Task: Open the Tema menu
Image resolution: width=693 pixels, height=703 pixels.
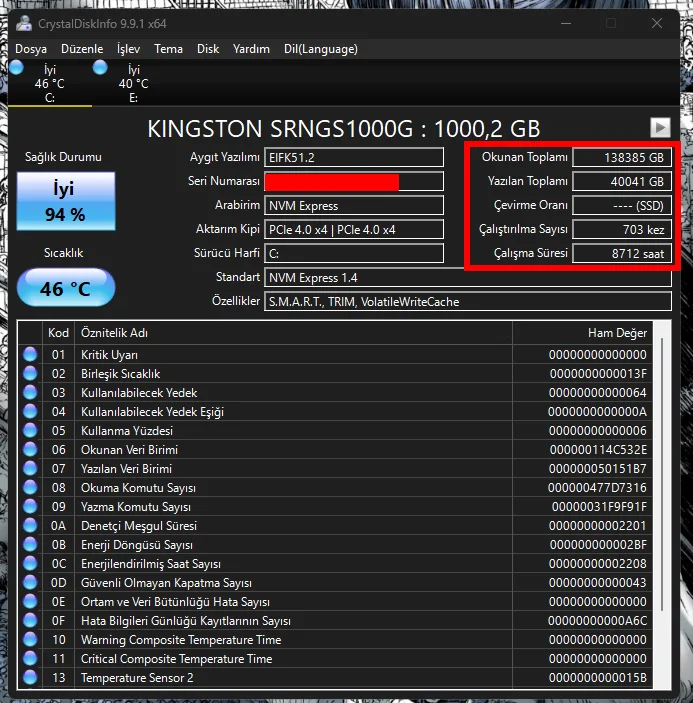Action: pos(169,49)
